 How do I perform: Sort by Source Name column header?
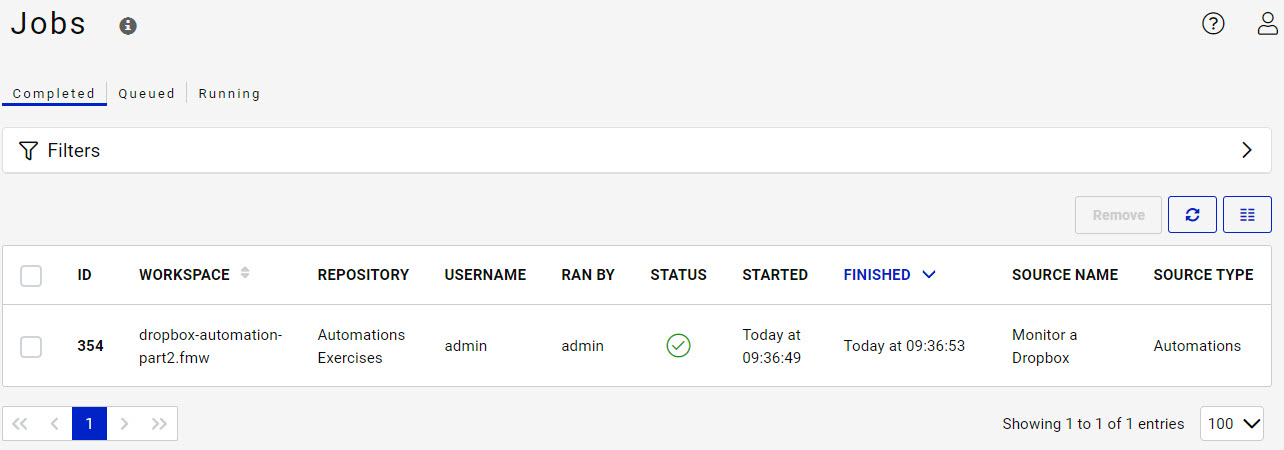point(1065,275)
